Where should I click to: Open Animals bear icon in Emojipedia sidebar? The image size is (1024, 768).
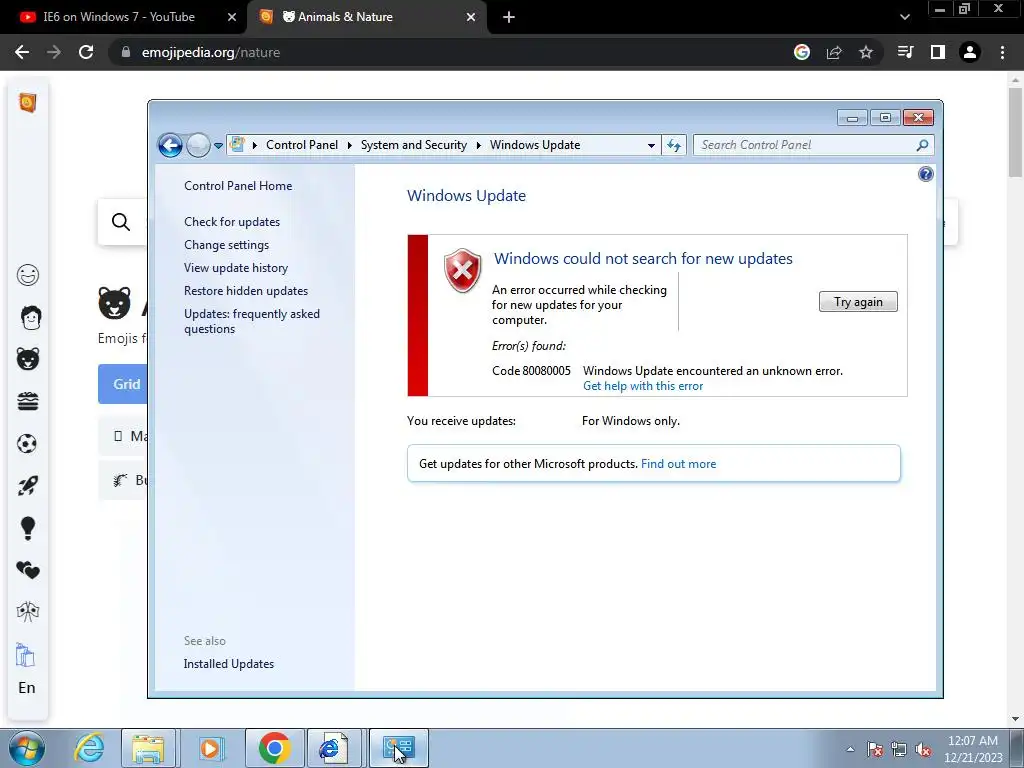tap(27, 359)
